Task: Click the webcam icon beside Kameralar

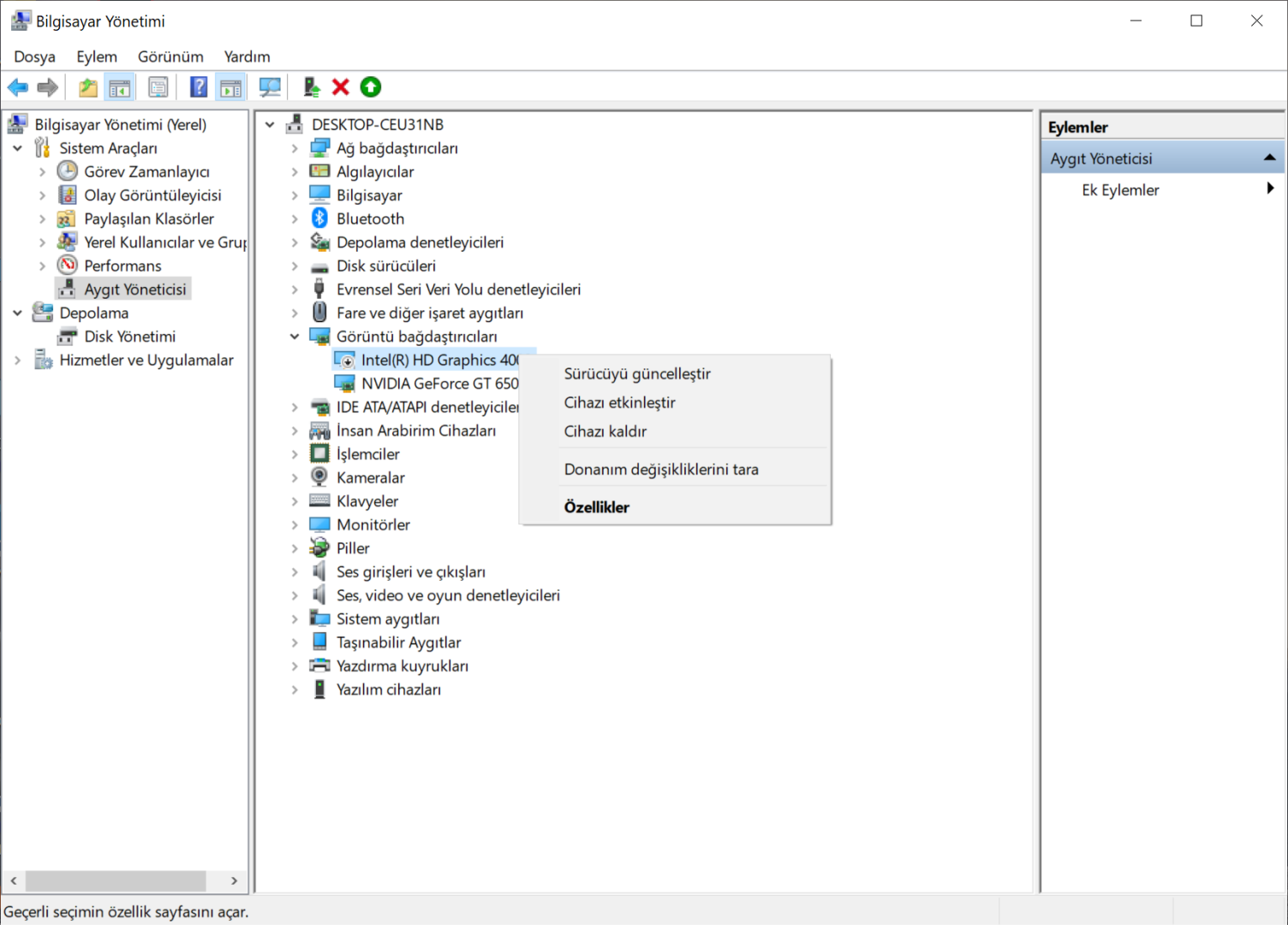Action: 319,477
